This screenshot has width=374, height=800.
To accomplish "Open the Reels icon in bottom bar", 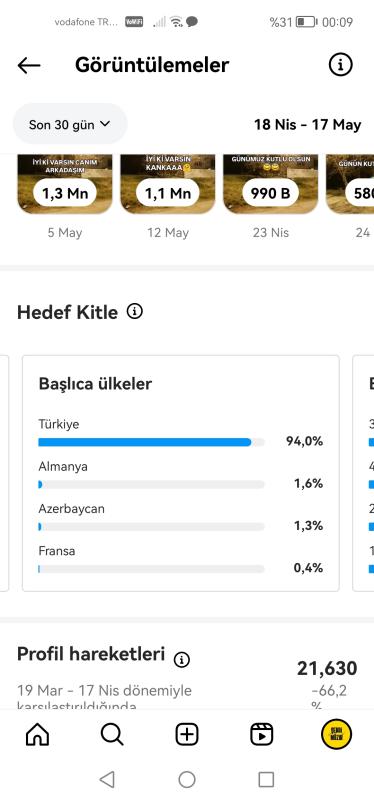I will (x=262, y=735).
